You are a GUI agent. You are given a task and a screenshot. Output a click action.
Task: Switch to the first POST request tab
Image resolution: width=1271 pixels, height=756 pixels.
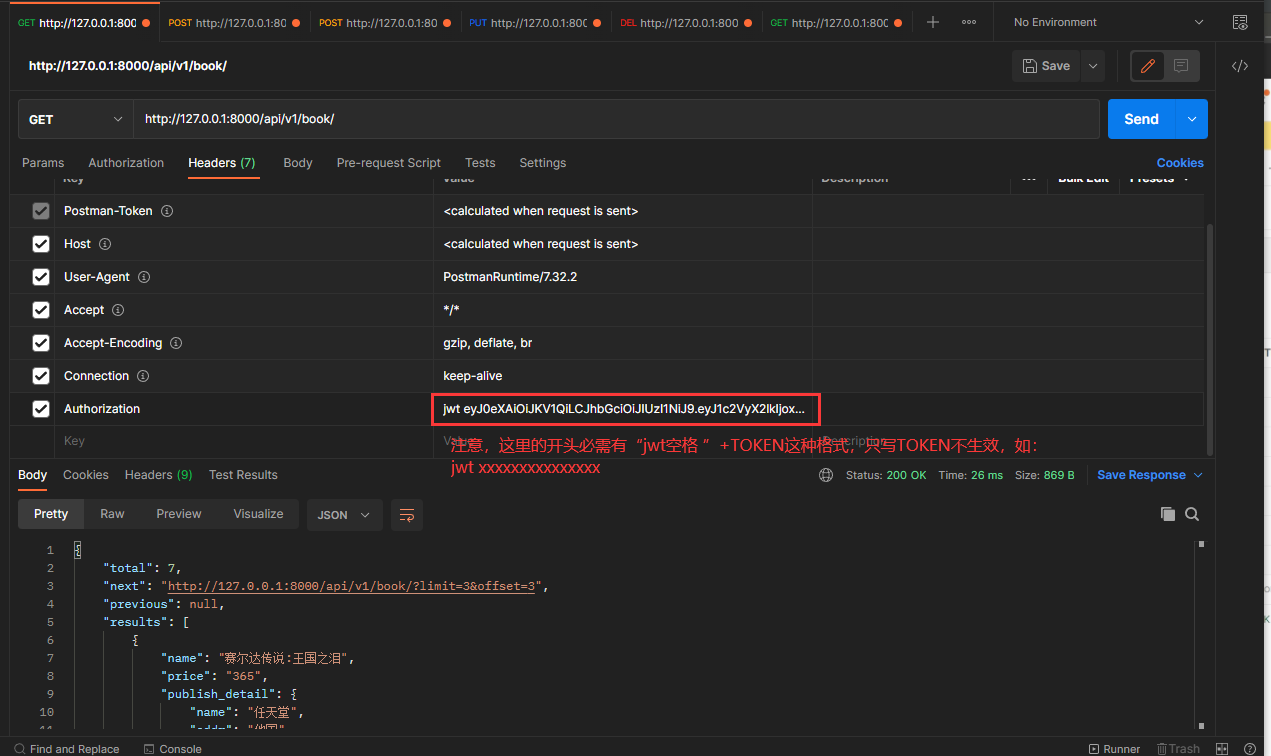point(235,22)
